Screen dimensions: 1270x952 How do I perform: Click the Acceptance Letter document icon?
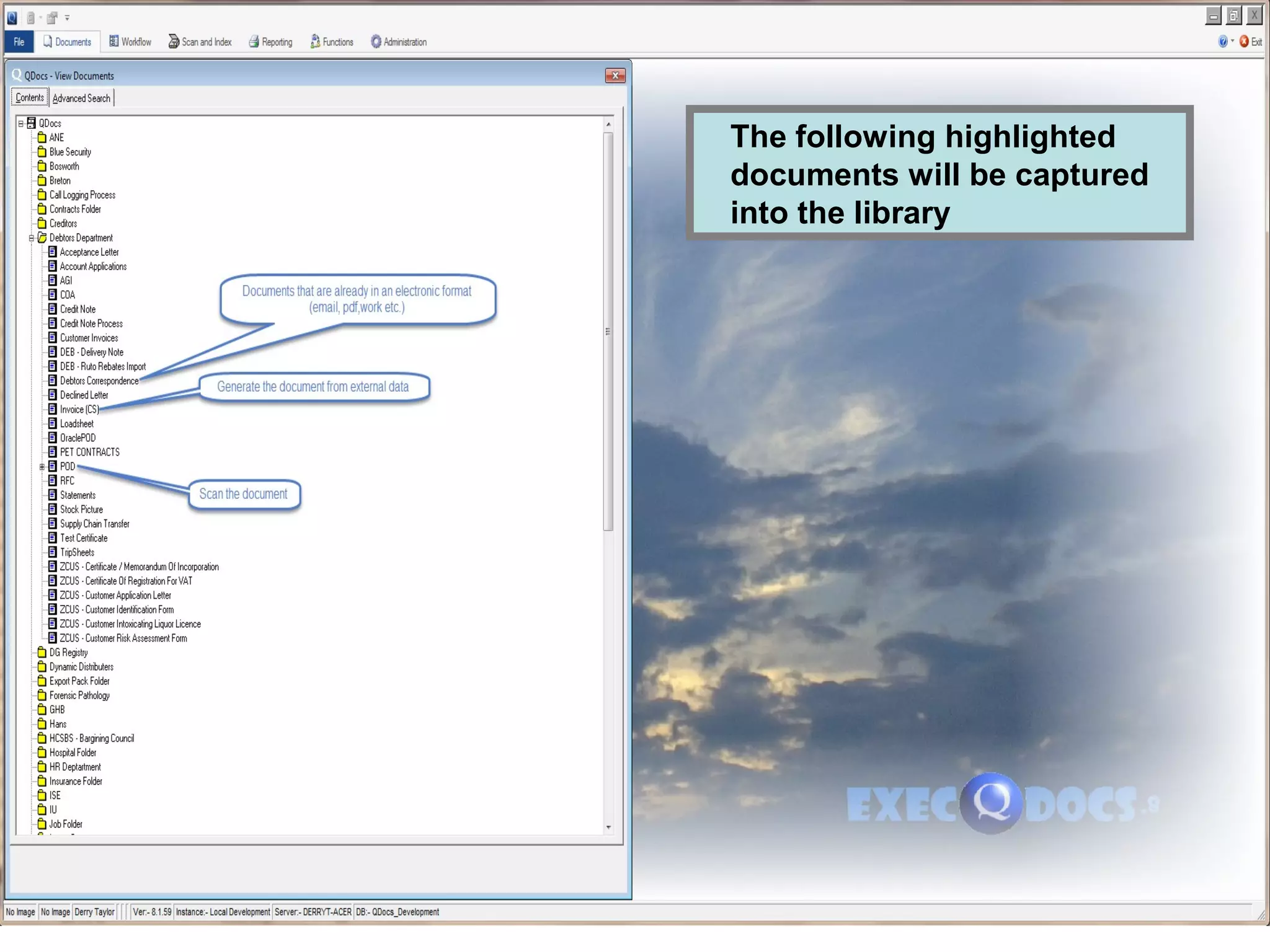coord(53,252)
